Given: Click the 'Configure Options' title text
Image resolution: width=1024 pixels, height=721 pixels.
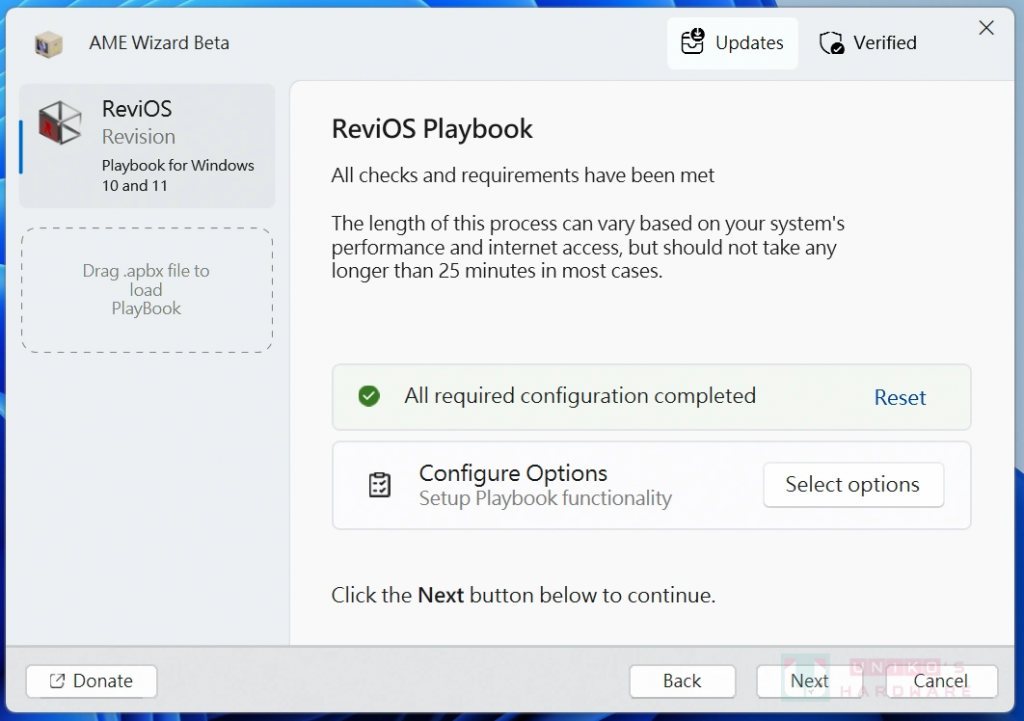Looking at the screenshot, I should point(513,473).
